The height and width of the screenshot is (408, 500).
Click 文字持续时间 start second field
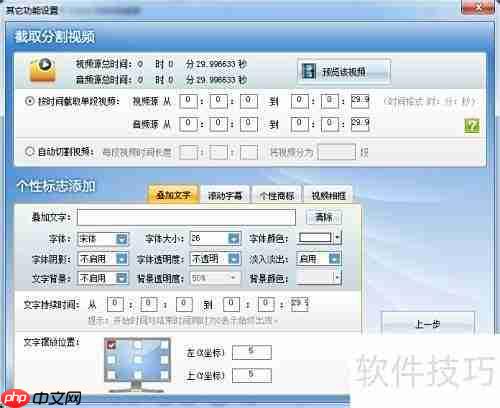184,304
